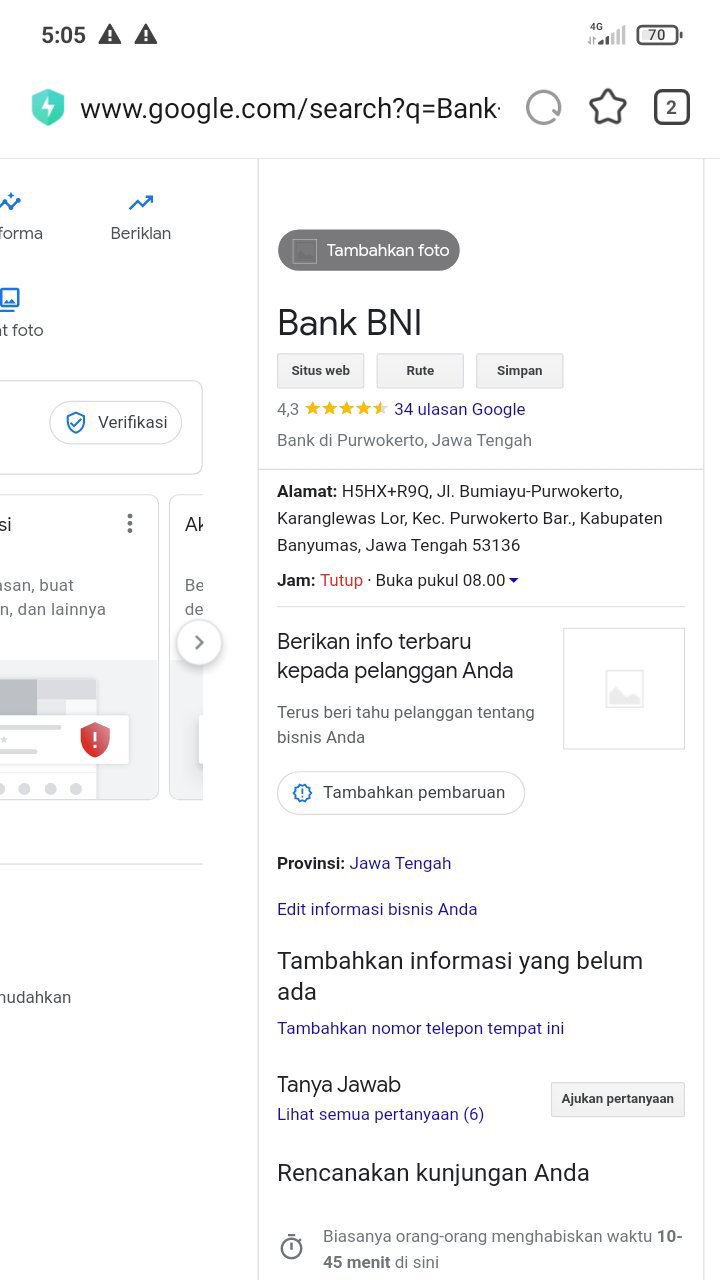The image size is (720, 1280).
Task: Tap the browser shield lightning icon
Action: click(47, 107)
